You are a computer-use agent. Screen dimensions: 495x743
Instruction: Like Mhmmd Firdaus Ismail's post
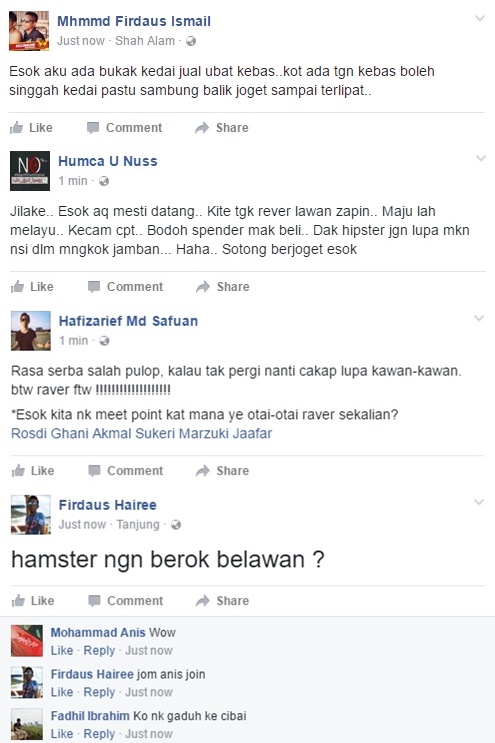click(x=31, y=127)
